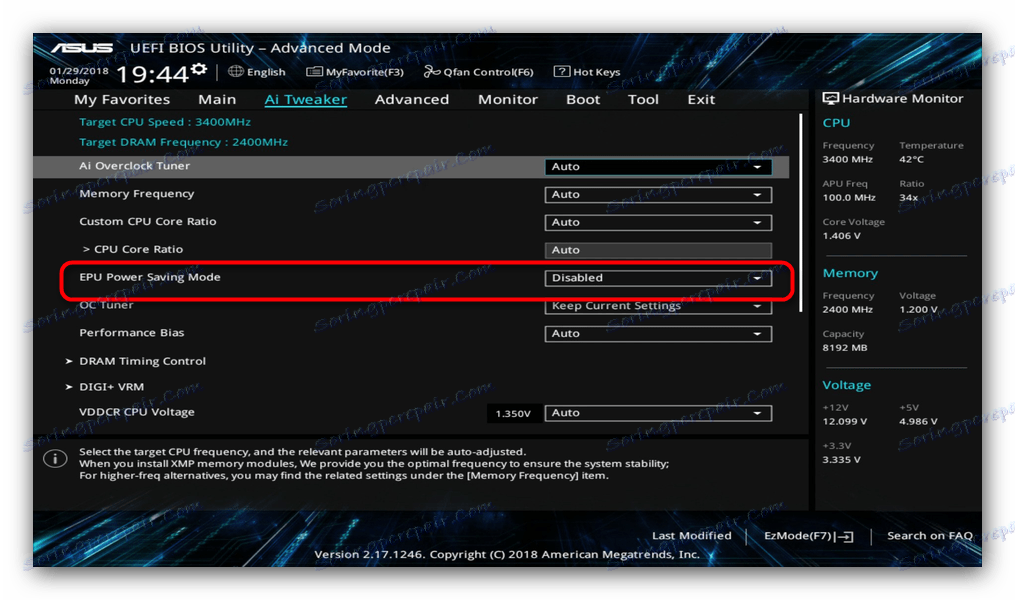
Task: Click the EzMode(F7) exit arrow icon
Action: coord(844,537)
